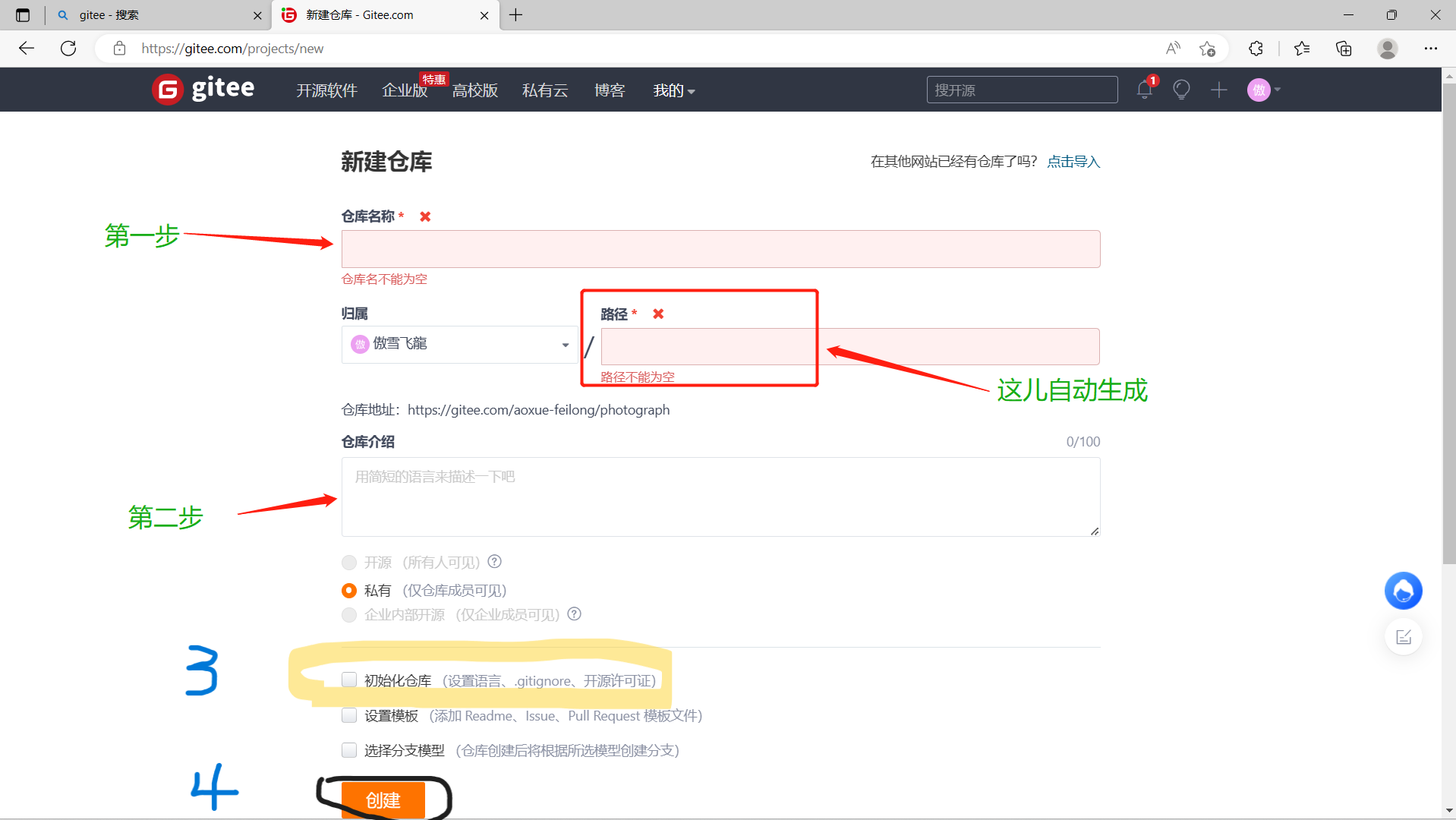Open 博客 nav item

(x=610, y=90)
